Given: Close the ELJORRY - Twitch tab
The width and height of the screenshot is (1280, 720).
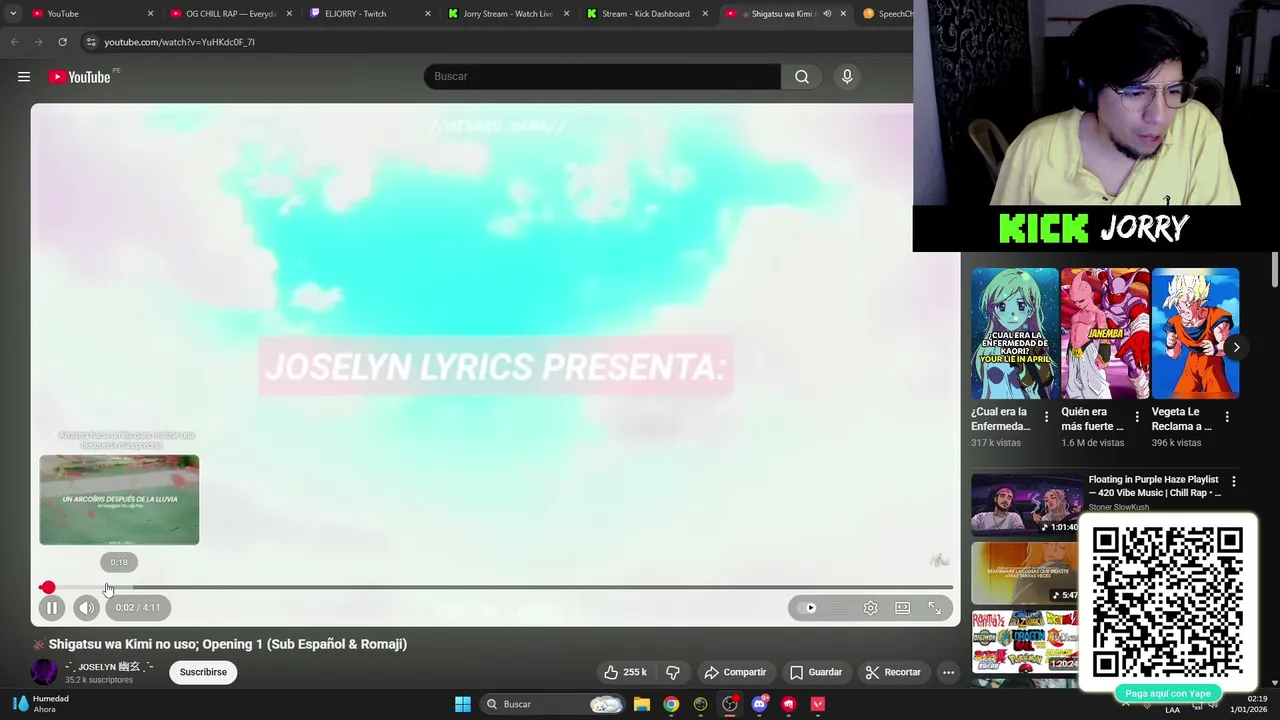Looking at the screenshot, I should [428, 14].
